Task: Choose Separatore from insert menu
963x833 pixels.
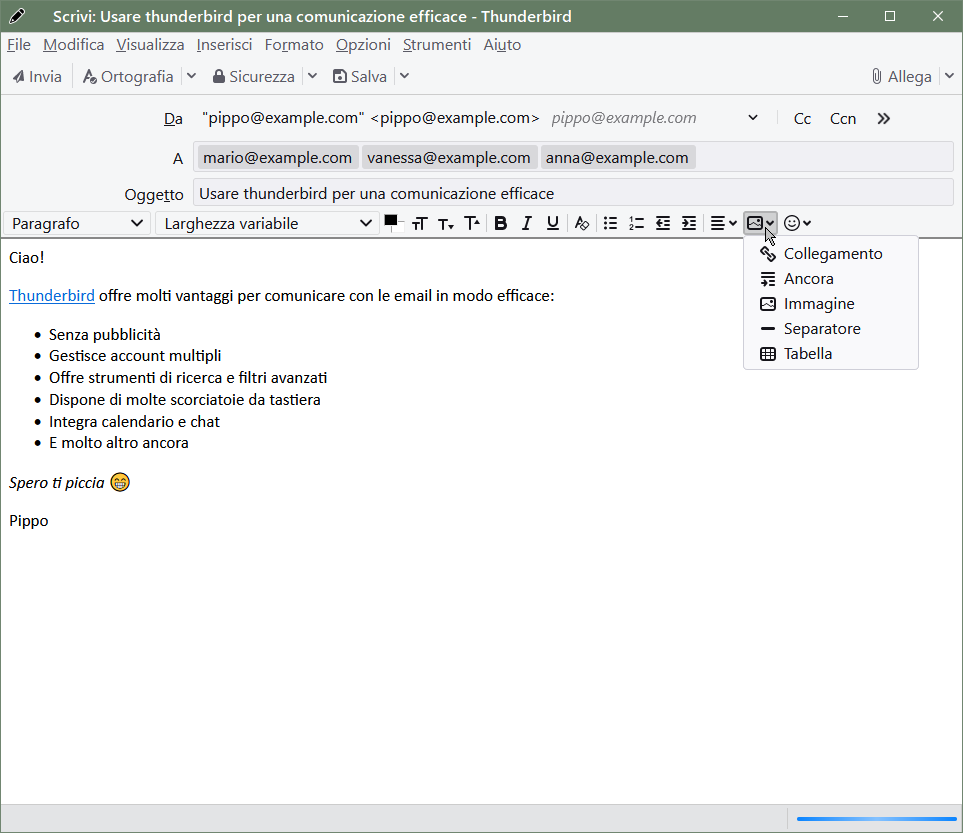Action: [x=830, y=329]
